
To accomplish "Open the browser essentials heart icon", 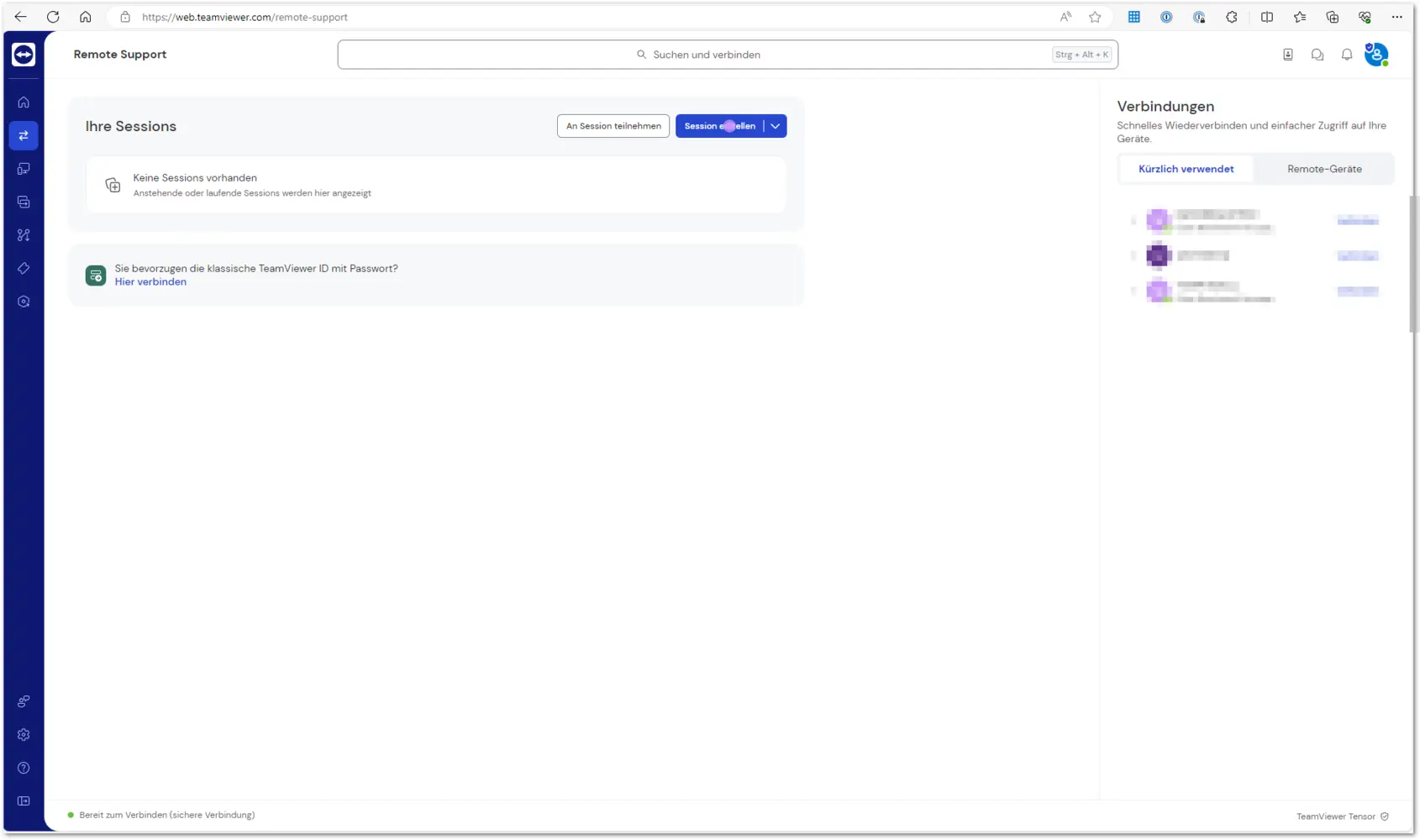I will coord(1365,17).
